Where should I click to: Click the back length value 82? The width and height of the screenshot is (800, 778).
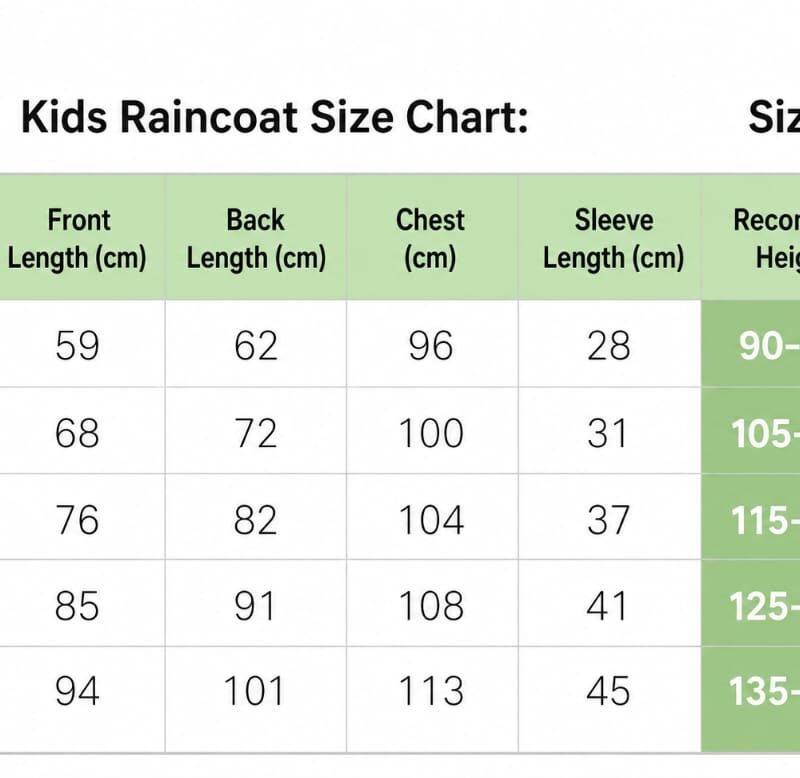[256, 520]
